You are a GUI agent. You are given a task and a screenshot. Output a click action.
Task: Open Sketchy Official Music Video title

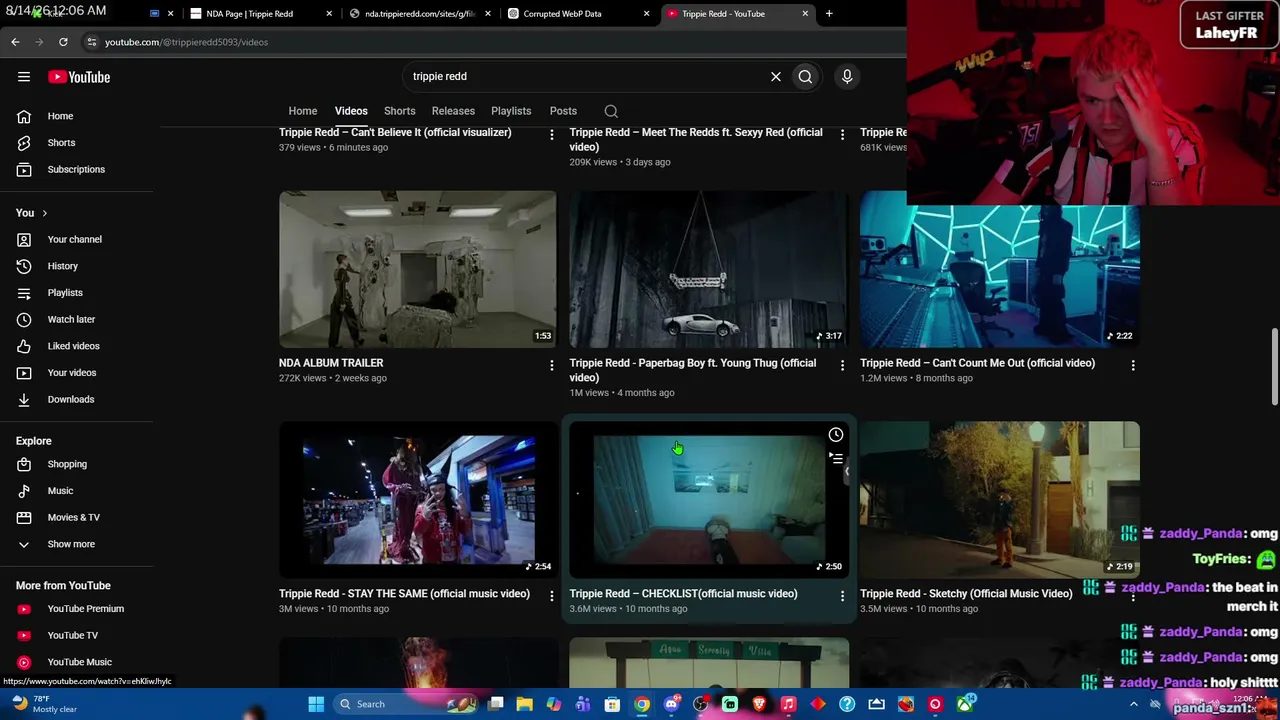[966, 594]
